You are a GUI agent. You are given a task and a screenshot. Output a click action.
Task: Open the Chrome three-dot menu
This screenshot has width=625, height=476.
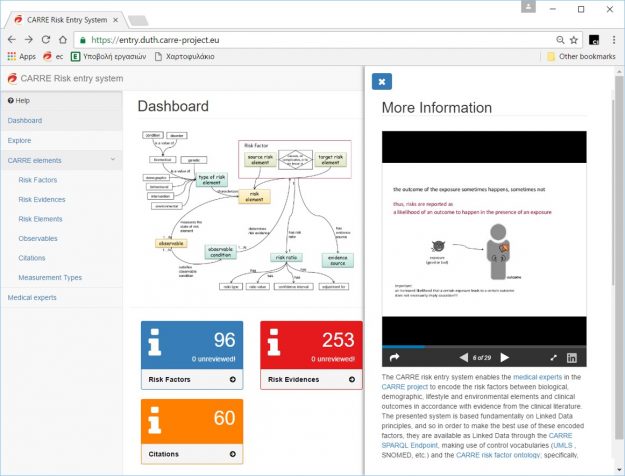coord(614,40)
